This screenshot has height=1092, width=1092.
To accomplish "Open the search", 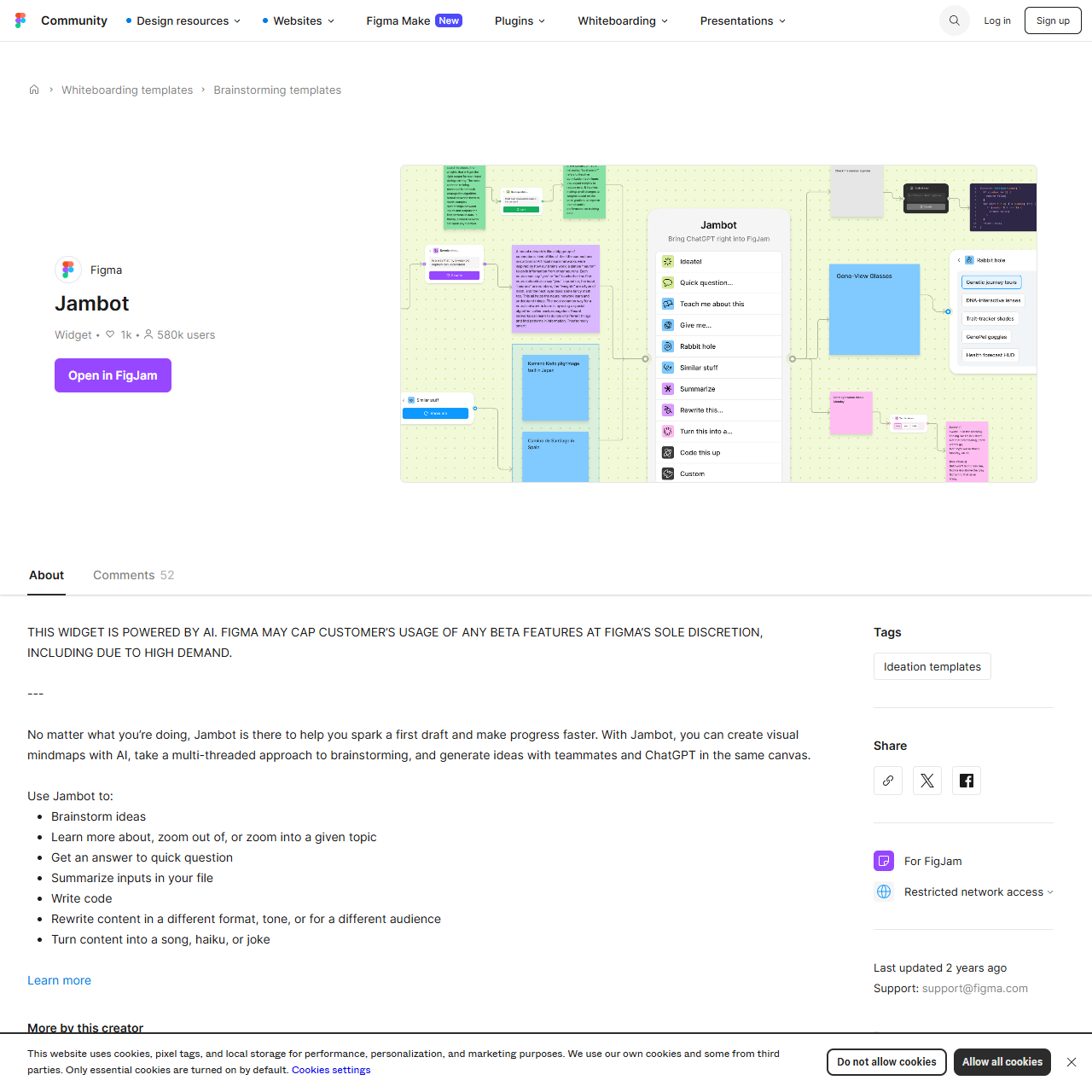I will click(953, 20).
